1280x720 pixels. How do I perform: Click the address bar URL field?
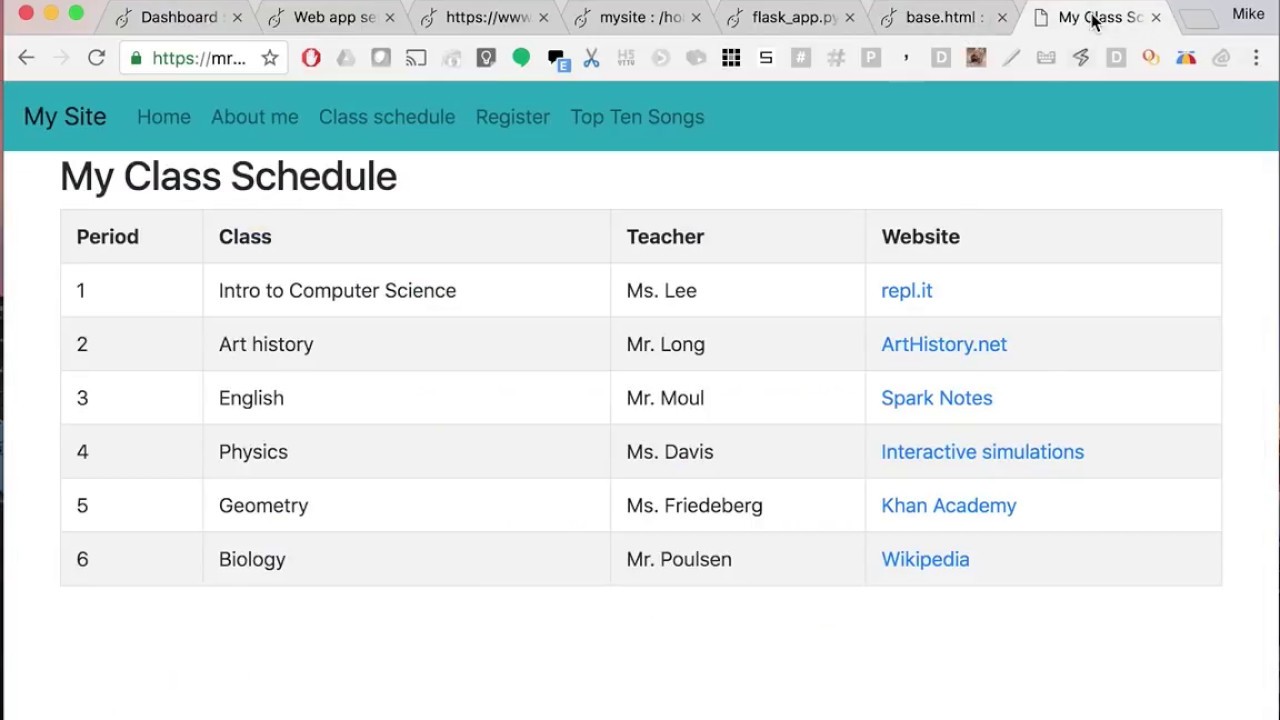[x=198, y=58]
